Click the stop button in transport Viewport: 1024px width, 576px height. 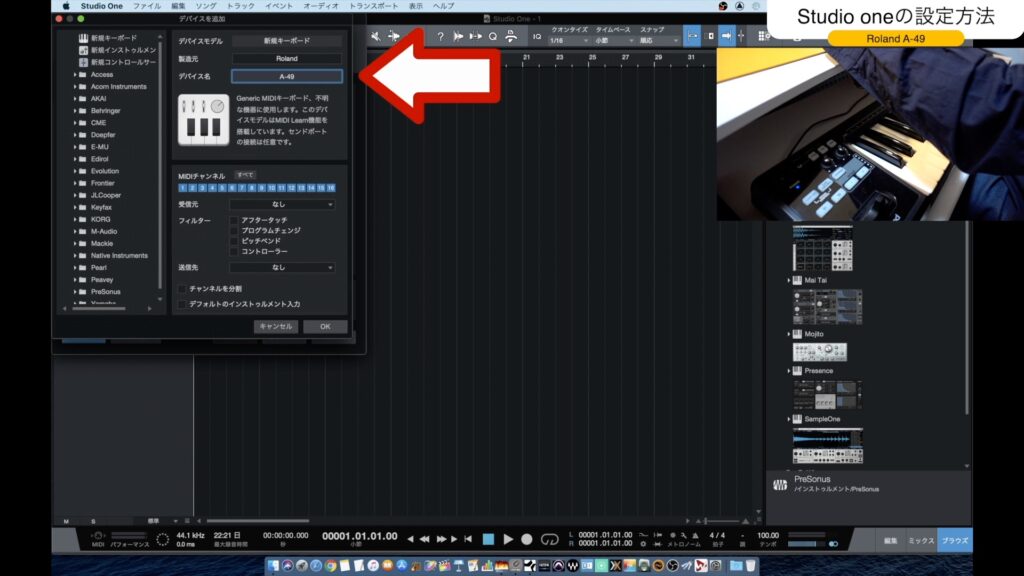488,539
